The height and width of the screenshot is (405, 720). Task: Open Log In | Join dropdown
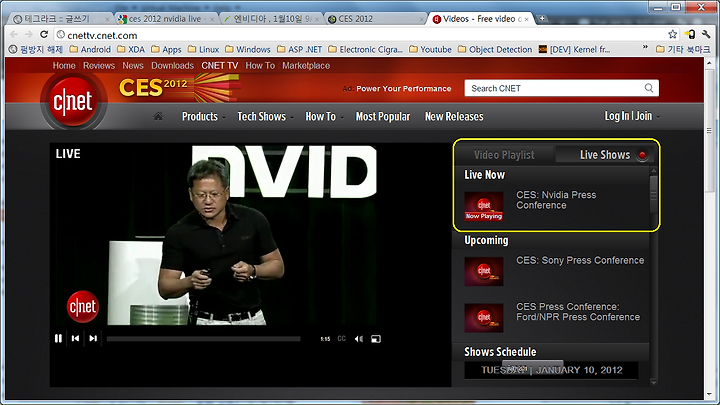click(x=632, y=116)
